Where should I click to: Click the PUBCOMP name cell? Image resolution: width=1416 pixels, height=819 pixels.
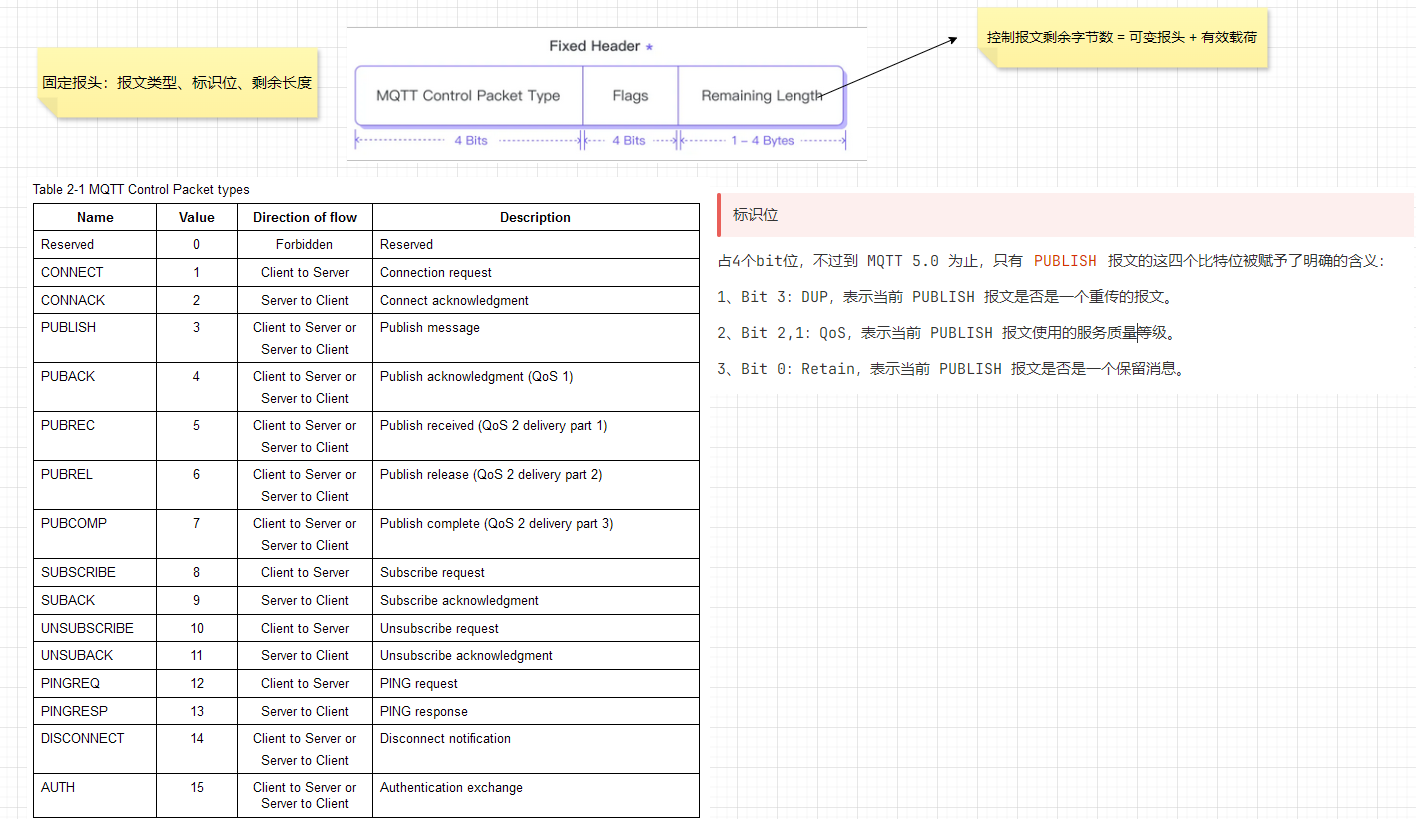95,534
